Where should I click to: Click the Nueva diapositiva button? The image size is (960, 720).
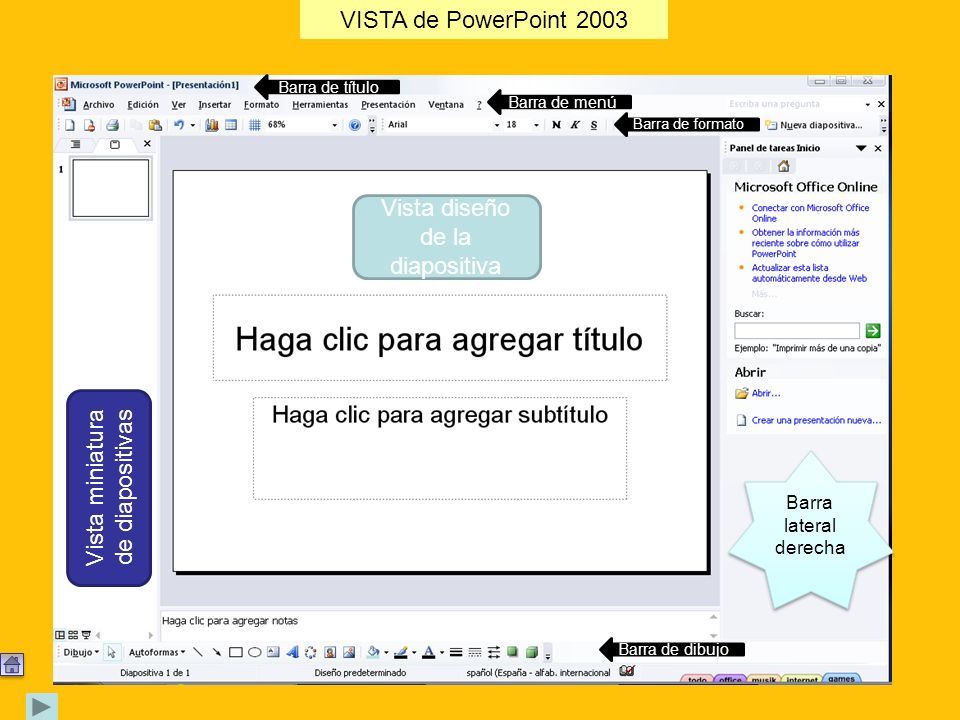coord(814,126)
